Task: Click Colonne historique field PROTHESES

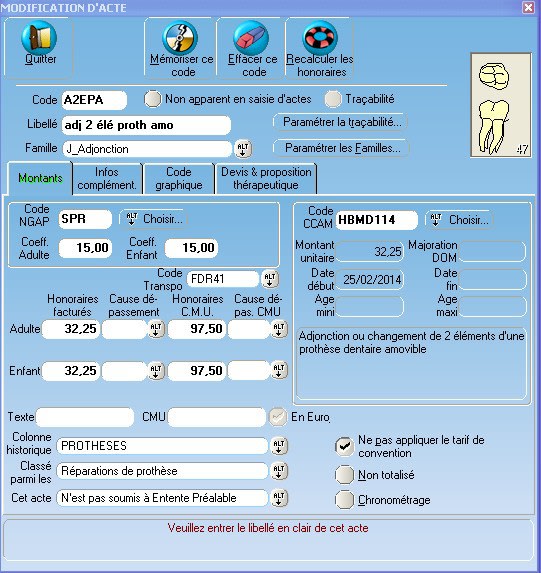Action: [x=162, y=446]
